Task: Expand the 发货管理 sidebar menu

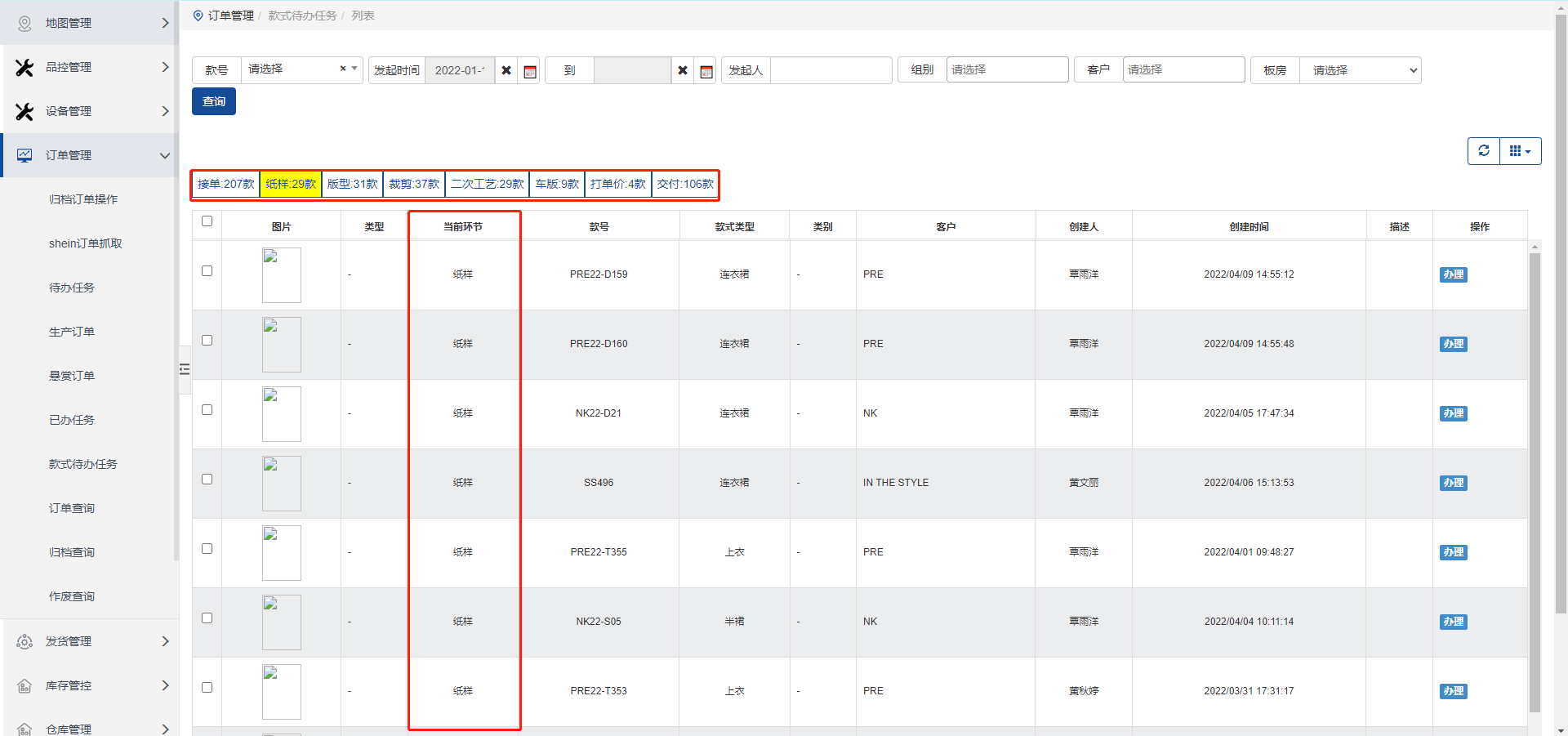Action: pos(90,641)
